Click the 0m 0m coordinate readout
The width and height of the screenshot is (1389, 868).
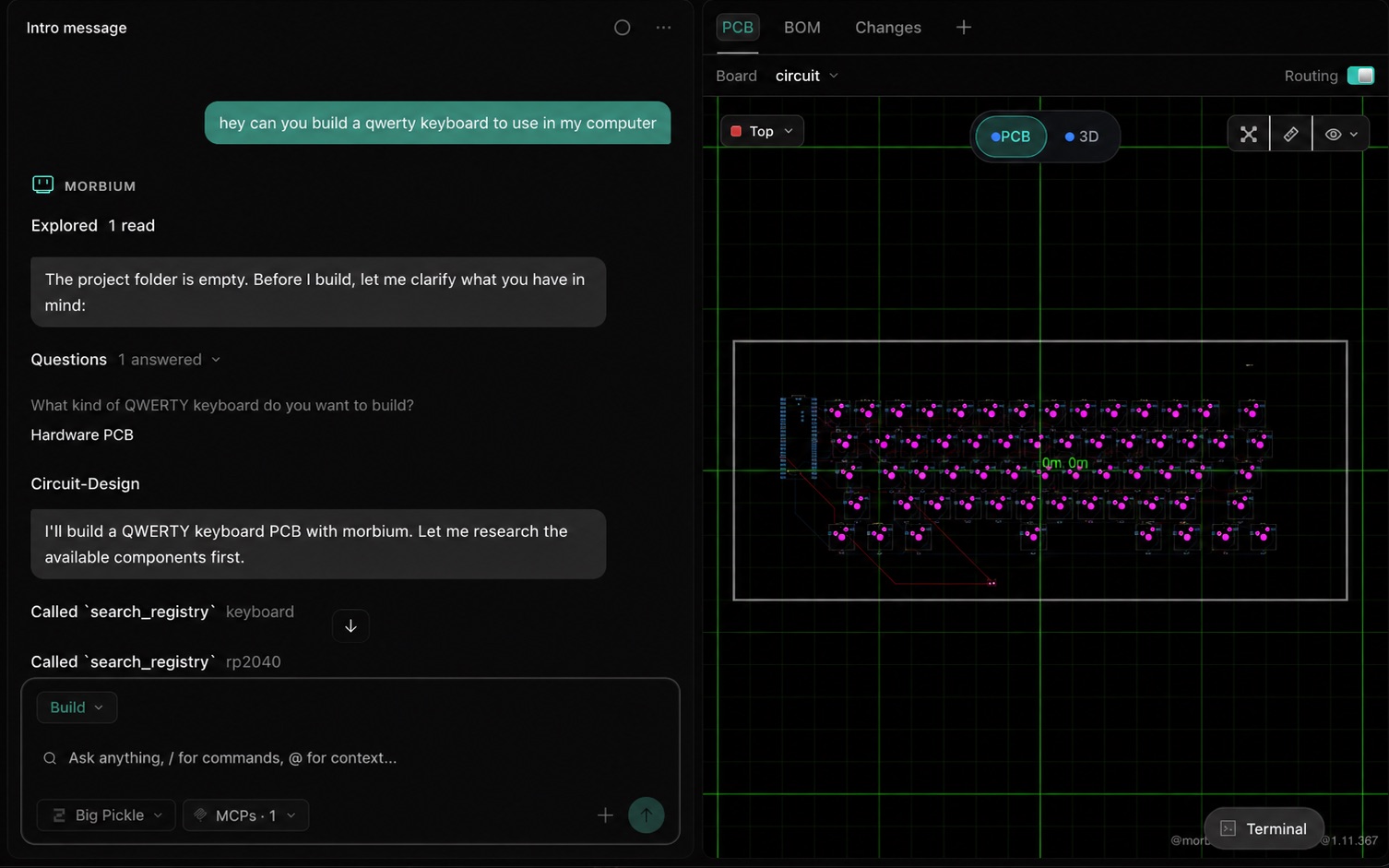(x=1064, y=462)
